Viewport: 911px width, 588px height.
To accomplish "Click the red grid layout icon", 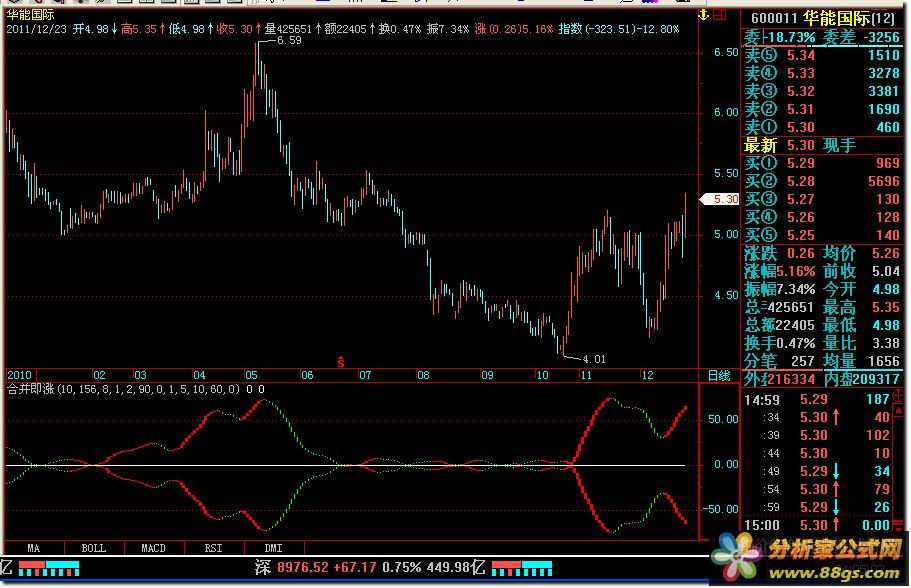I will tap(720, 15).
